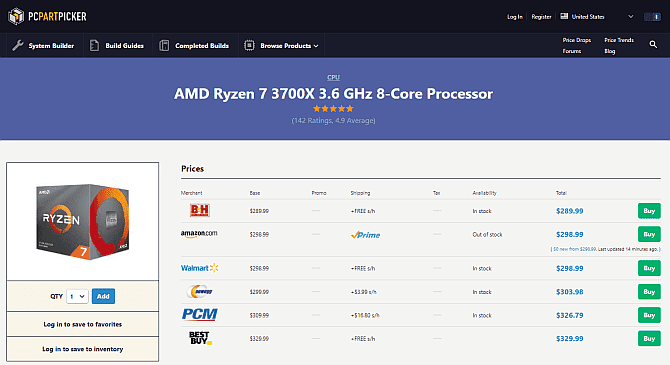The image size is (670, 365).
Task: Click the Walmart $298.99 total price
Action: click(x=569, y=268)
